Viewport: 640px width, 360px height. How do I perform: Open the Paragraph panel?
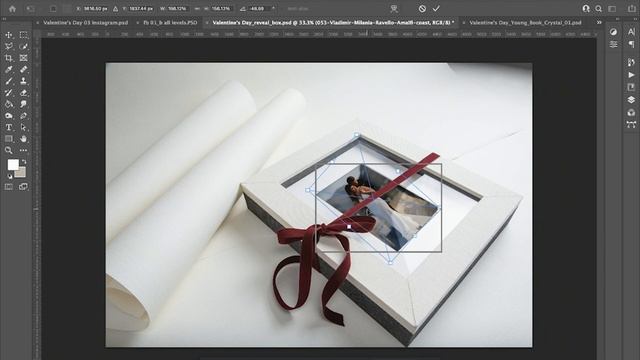(x=631, y=44)
